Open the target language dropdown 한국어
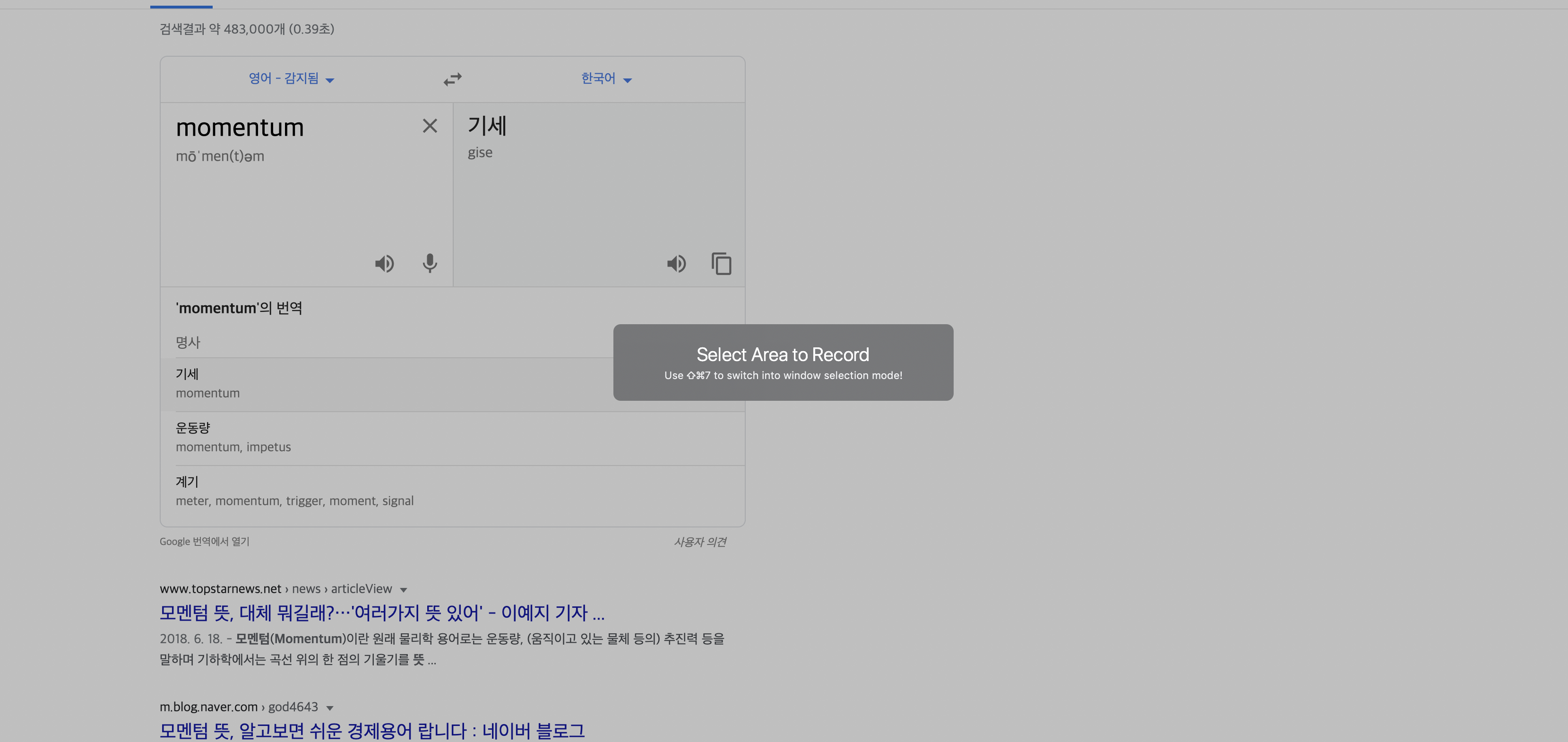 [x=606, y=78]
